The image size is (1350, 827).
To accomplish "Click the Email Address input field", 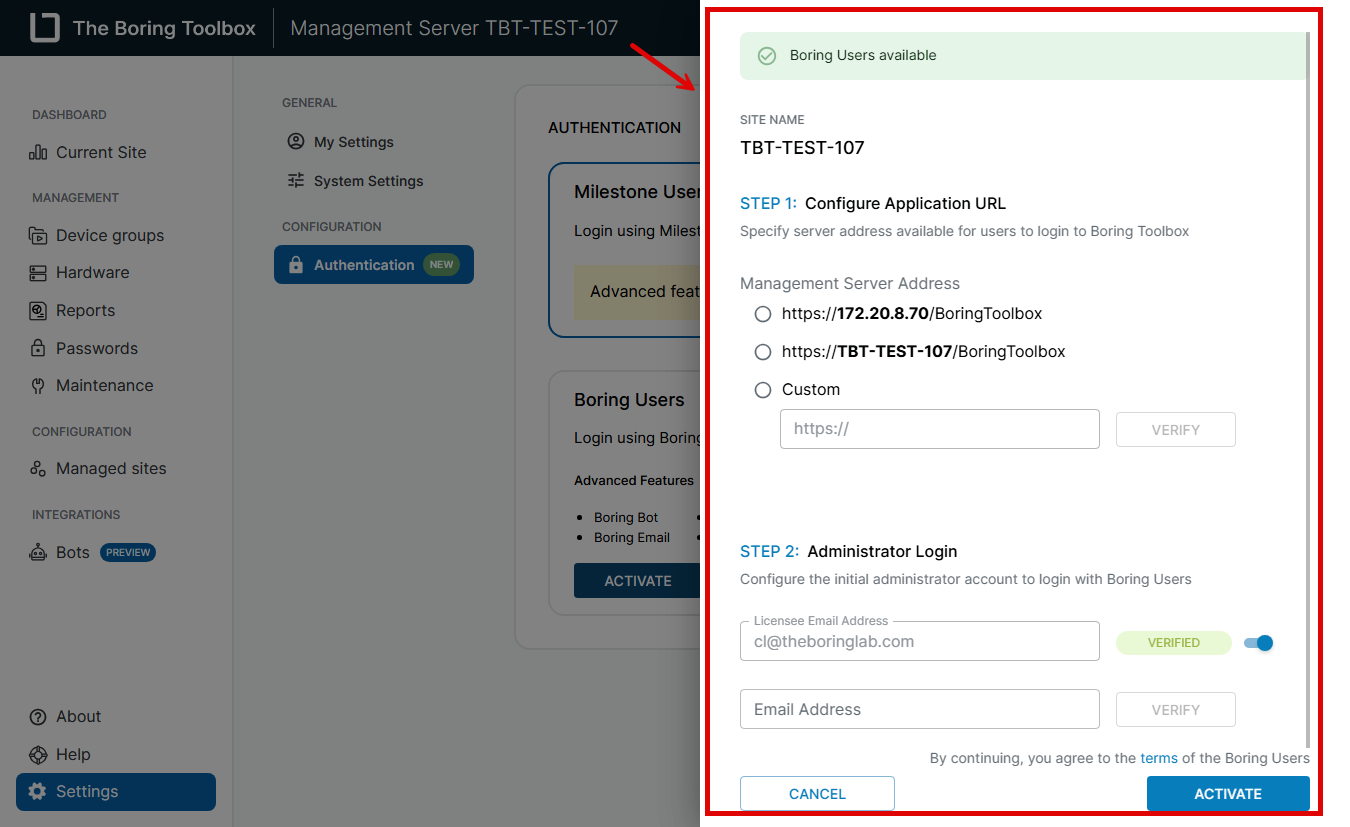I will (919, 710).
